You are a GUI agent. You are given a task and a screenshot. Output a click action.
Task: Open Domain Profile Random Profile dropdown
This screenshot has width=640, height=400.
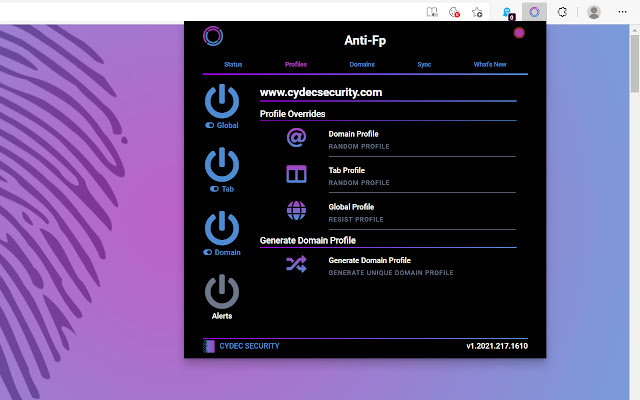coord(422,140)
